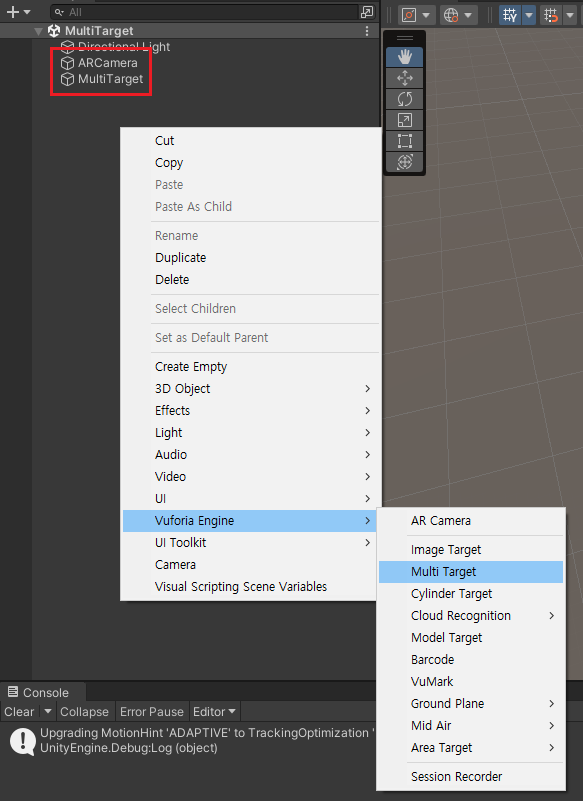Open the Effects submenu
583x801 pixels.
coord(251,411)
